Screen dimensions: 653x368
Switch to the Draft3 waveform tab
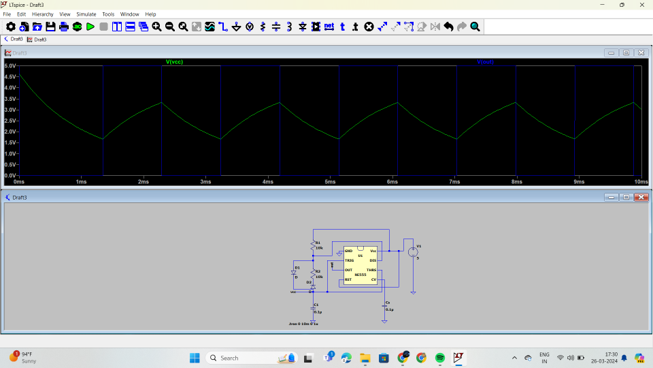(37, 40)
